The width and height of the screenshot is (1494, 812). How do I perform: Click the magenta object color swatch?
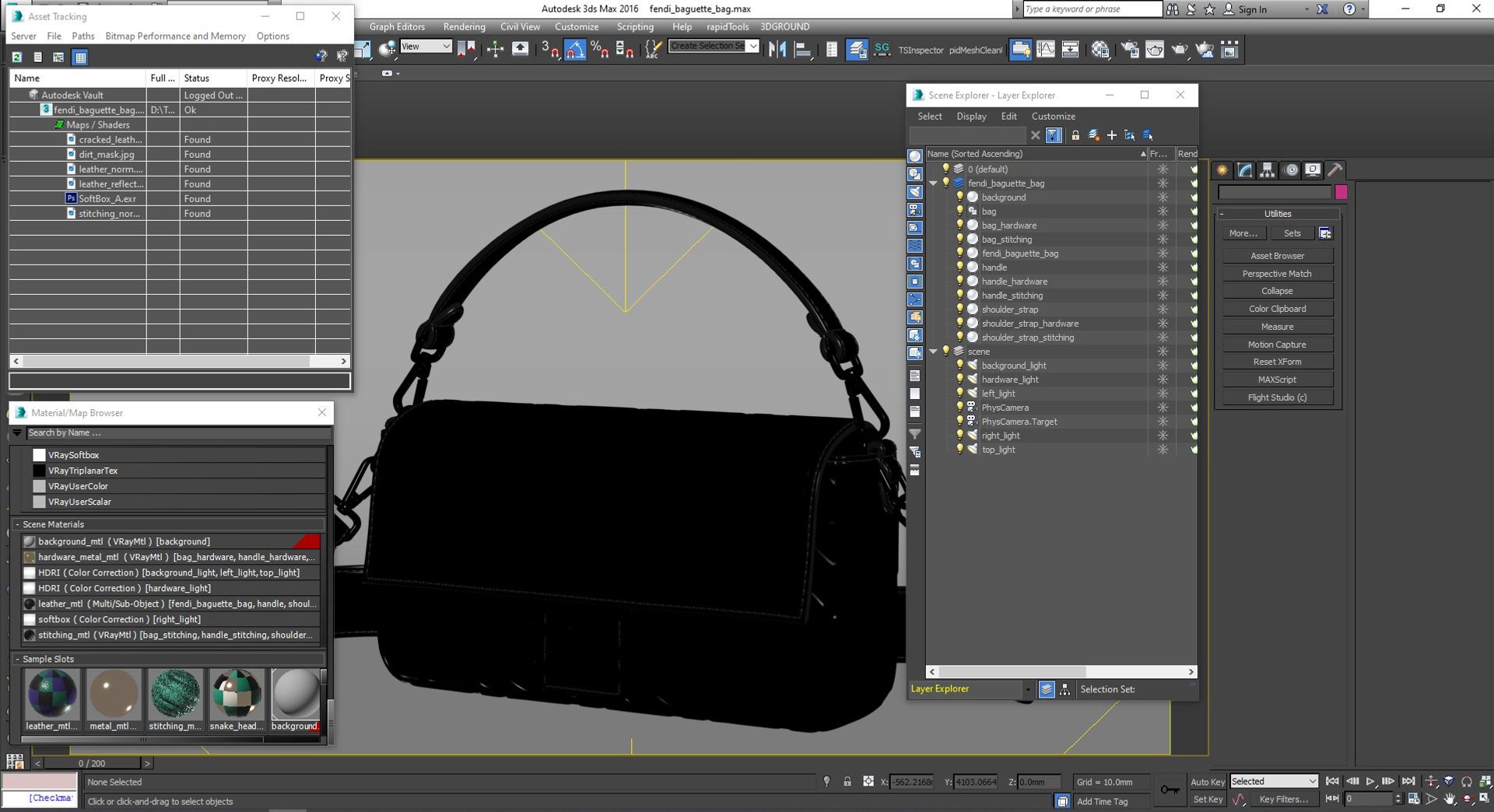point(1341,192)
